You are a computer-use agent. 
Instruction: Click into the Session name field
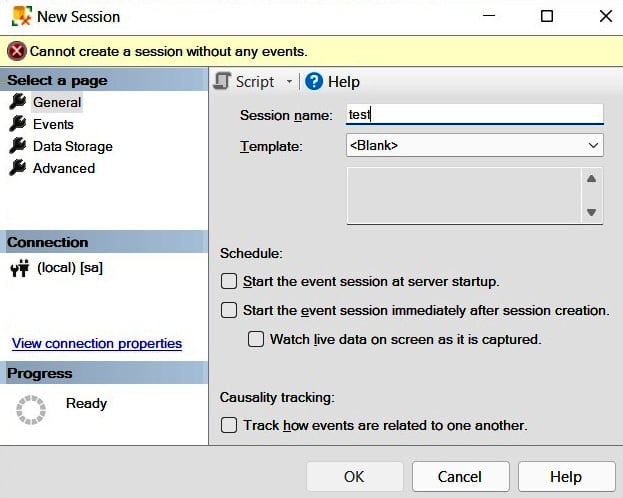point(475,114)
